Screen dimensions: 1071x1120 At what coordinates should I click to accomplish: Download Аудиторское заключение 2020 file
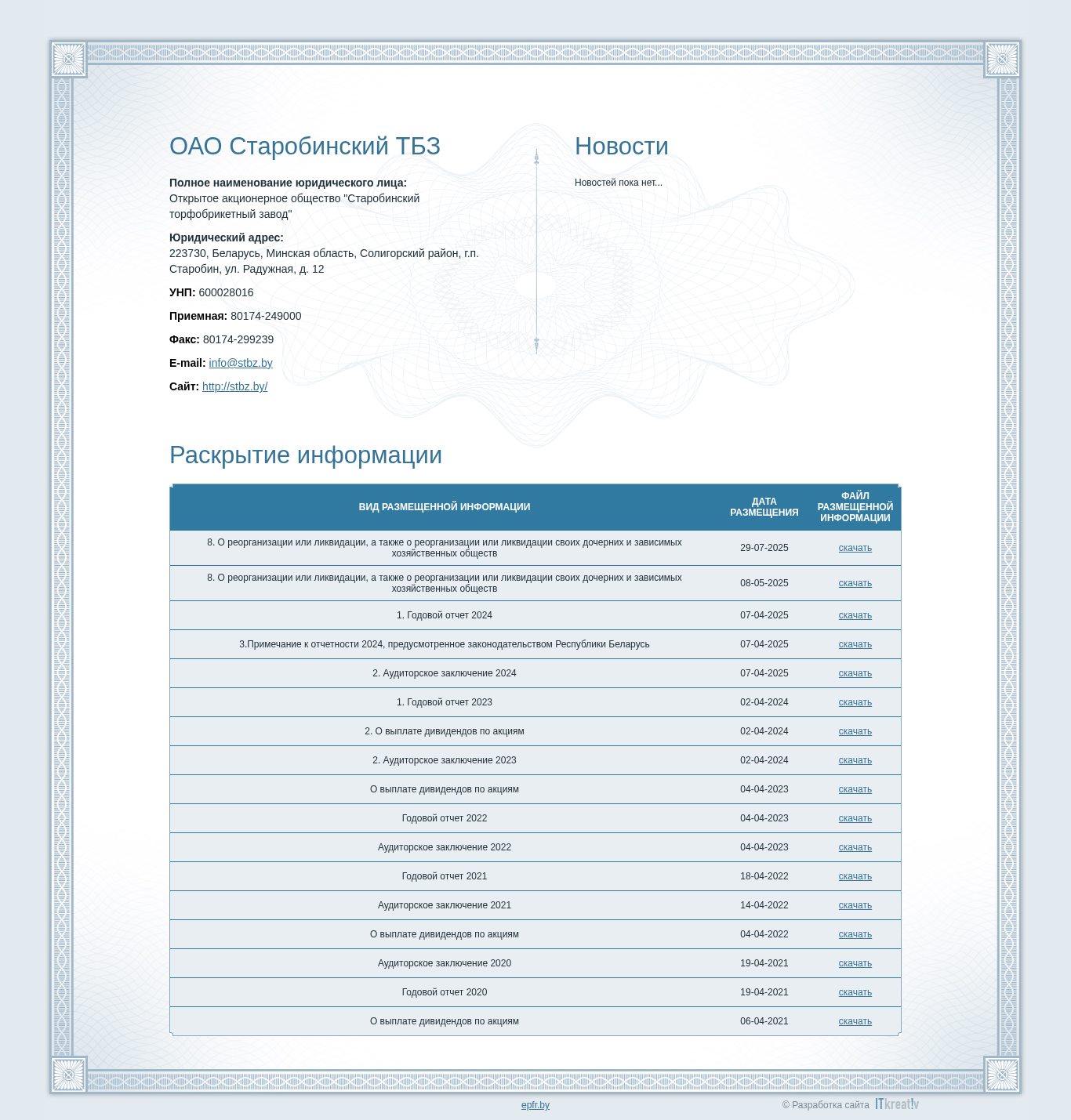pyautogui.click(x=855, y=963)
